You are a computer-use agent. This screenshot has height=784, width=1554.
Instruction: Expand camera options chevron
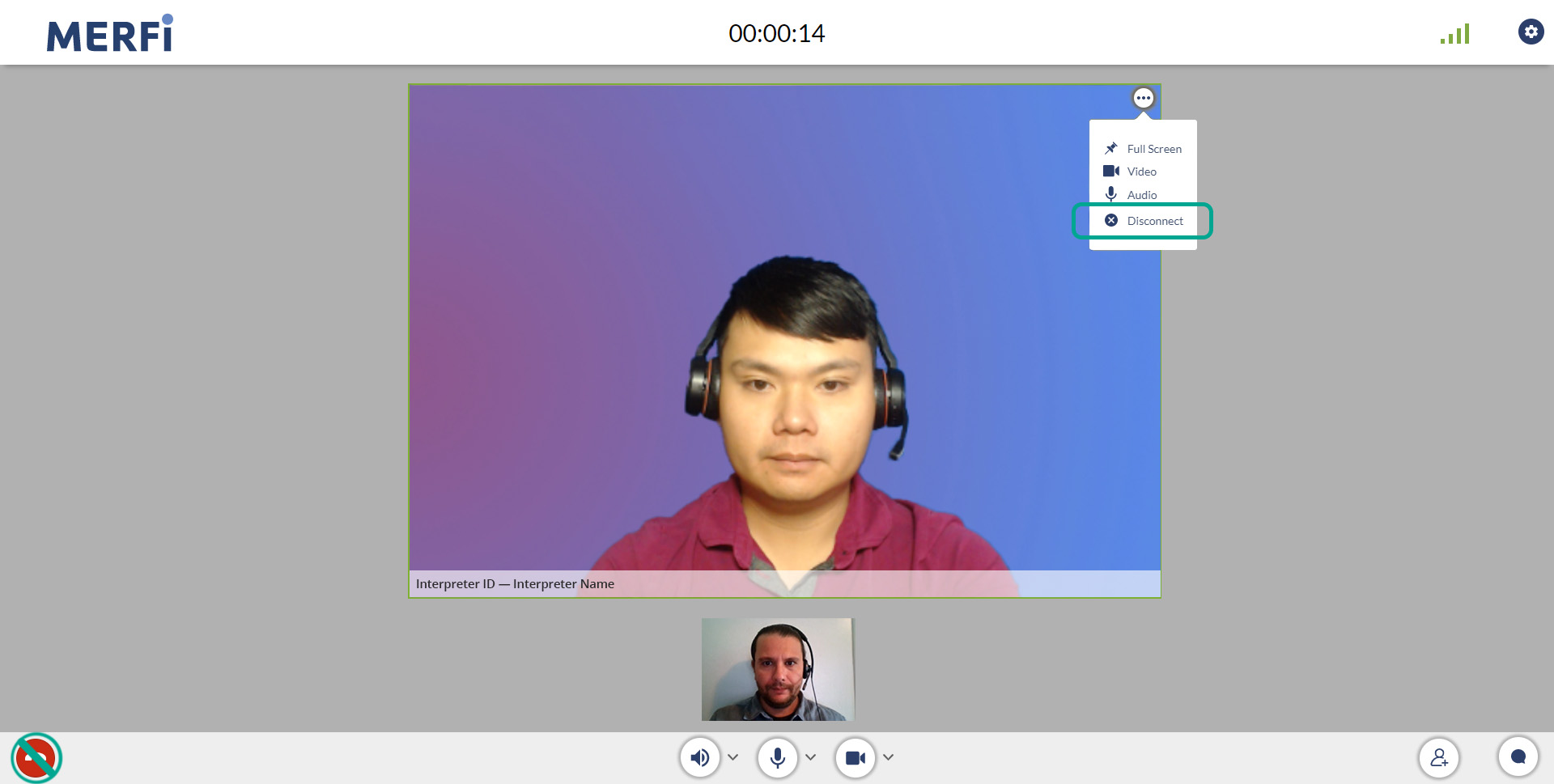(889, 757)
